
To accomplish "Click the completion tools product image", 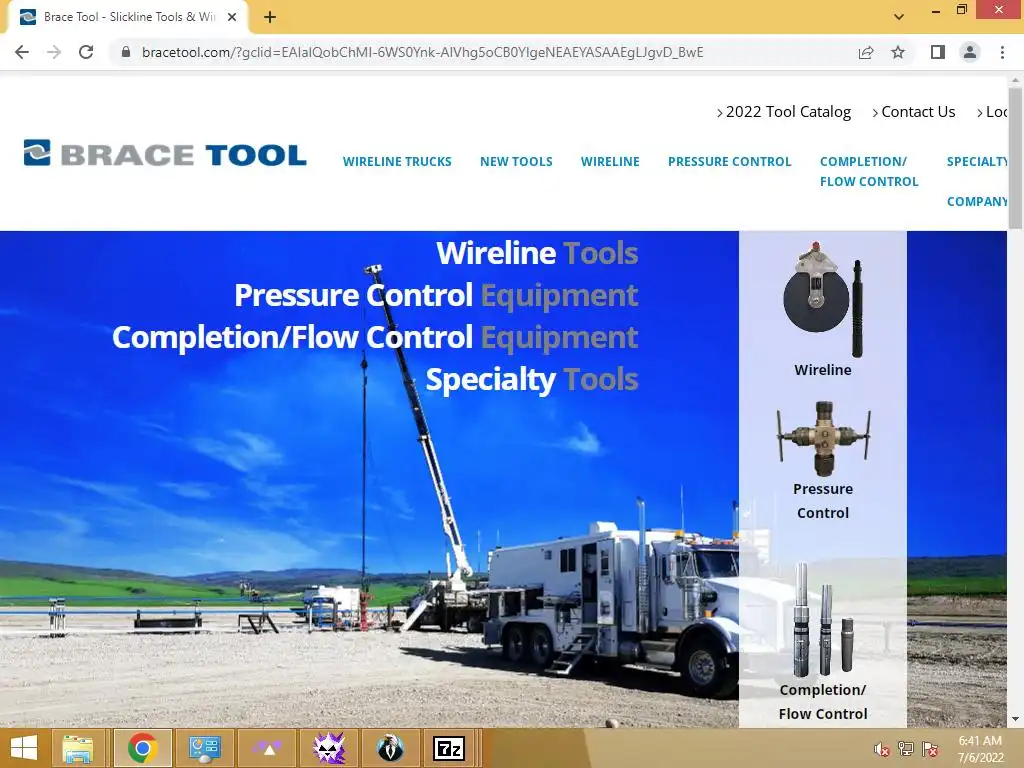I will 823,619.
